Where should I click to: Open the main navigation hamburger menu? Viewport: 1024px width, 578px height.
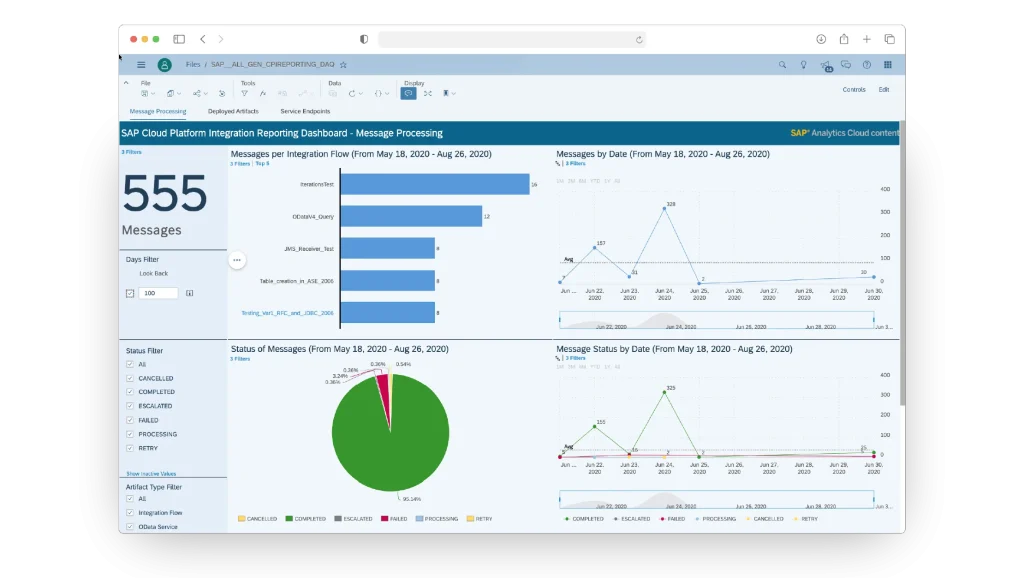[141, 65]
